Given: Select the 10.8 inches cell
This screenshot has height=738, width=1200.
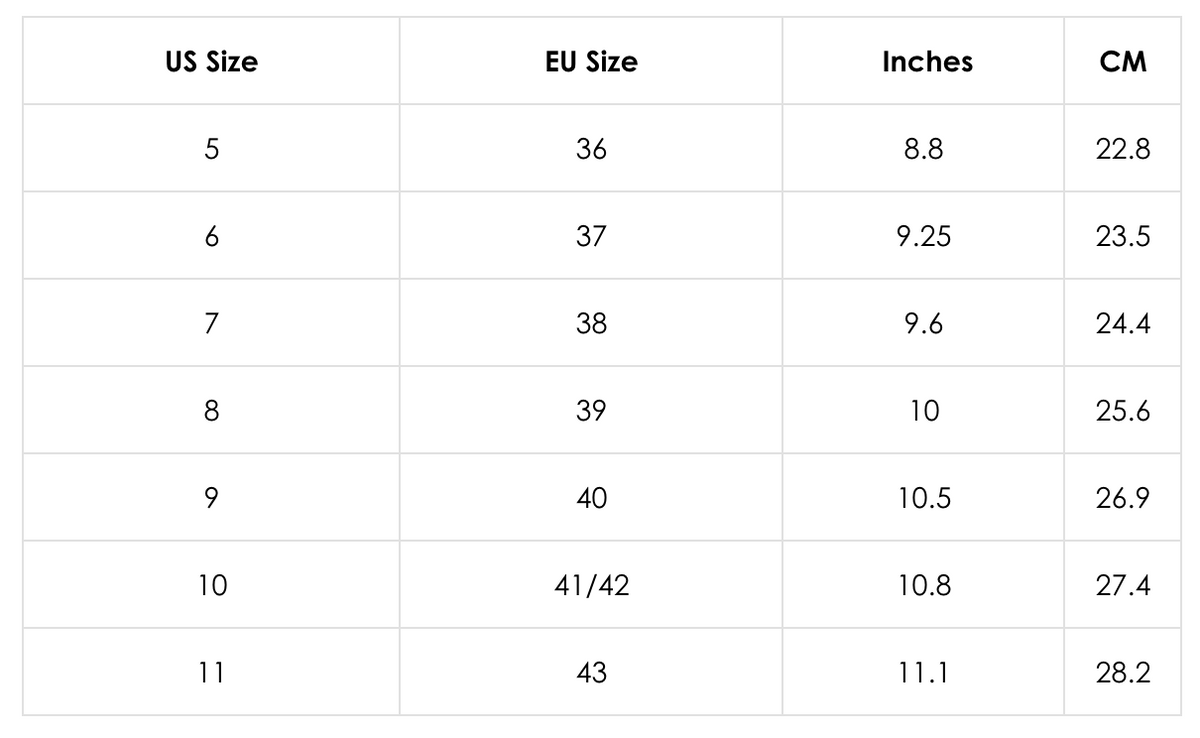Looking at the screenshot, I should click(923, 585).
